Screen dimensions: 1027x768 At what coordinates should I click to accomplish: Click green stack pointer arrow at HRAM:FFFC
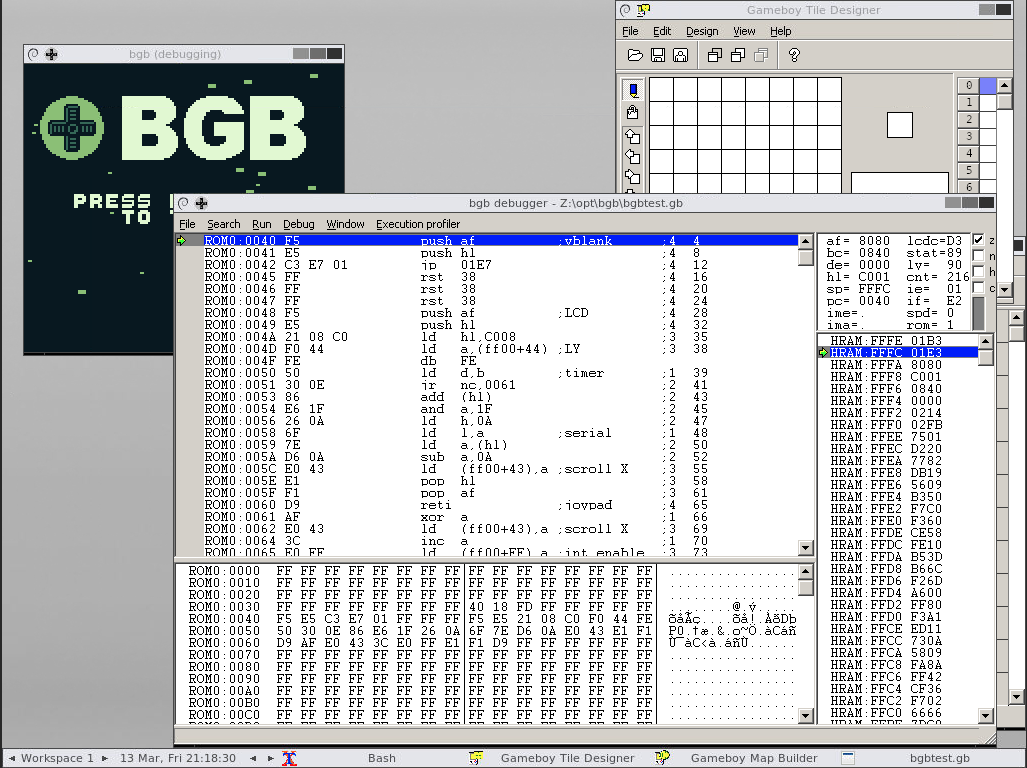pyautogui.click(x=823, y=353)
